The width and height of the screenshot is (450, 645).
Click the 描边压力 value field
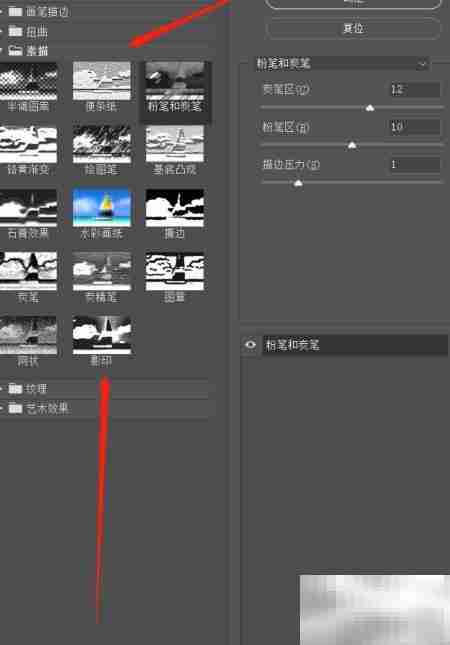pyautogui.click(x=415, y=165)
